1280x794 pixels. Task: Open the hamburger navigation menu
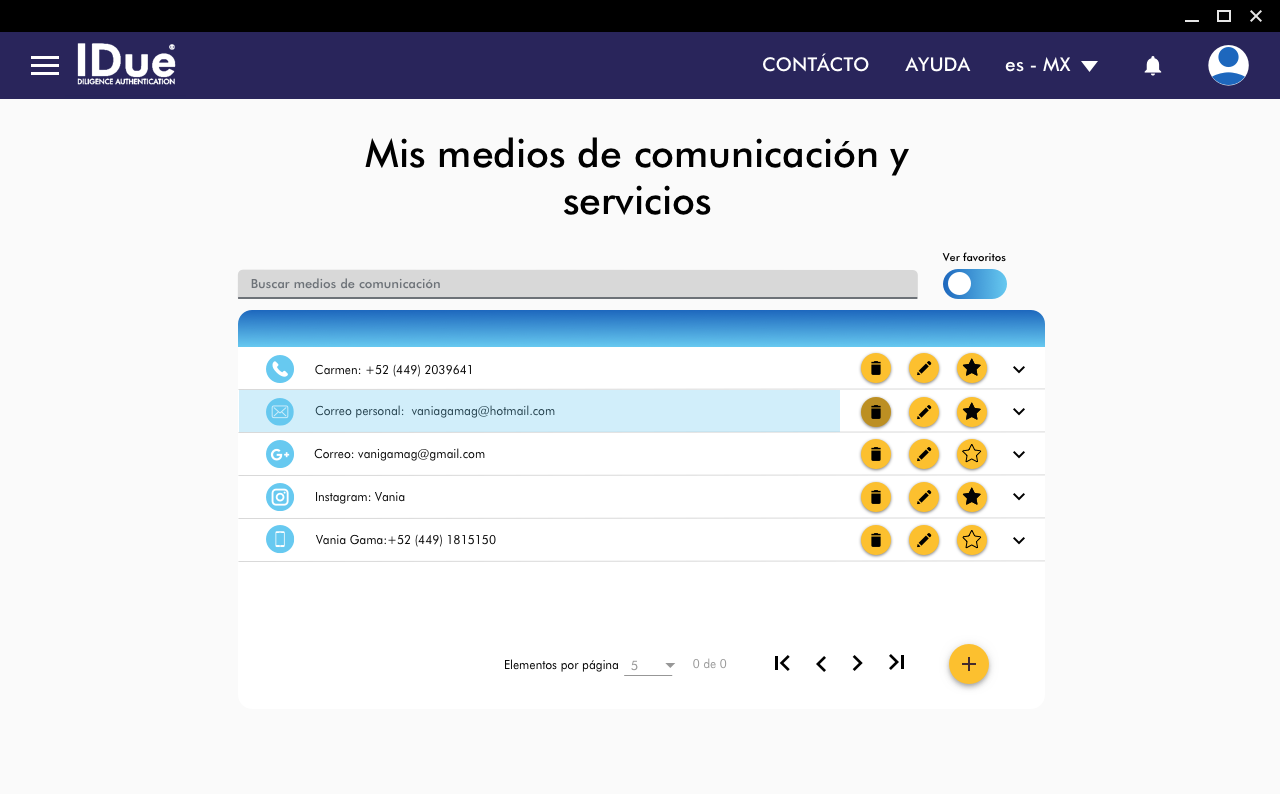[x=45, y=66]
